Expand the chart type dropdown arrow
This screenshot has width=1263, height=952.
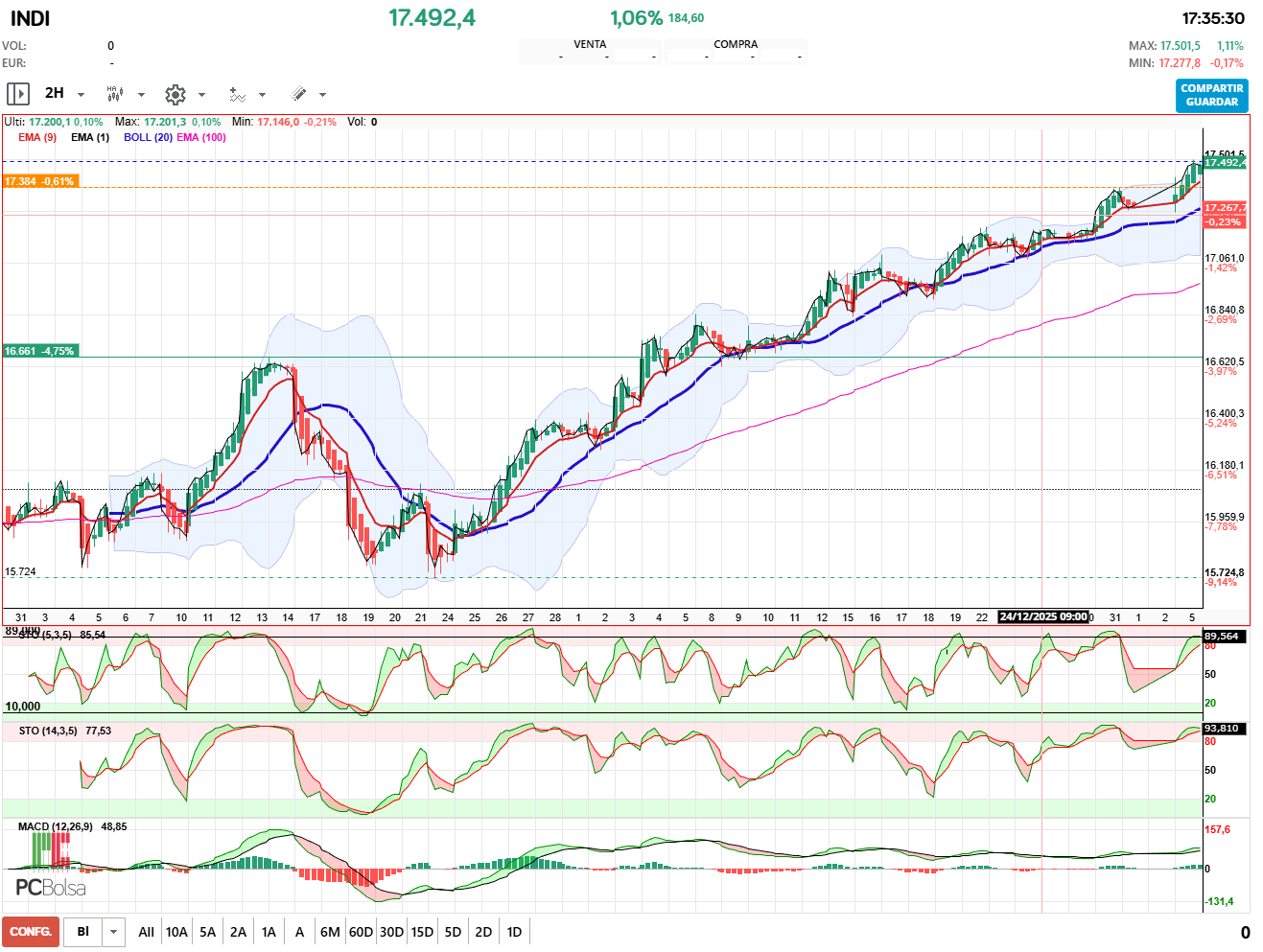(141, 95)
